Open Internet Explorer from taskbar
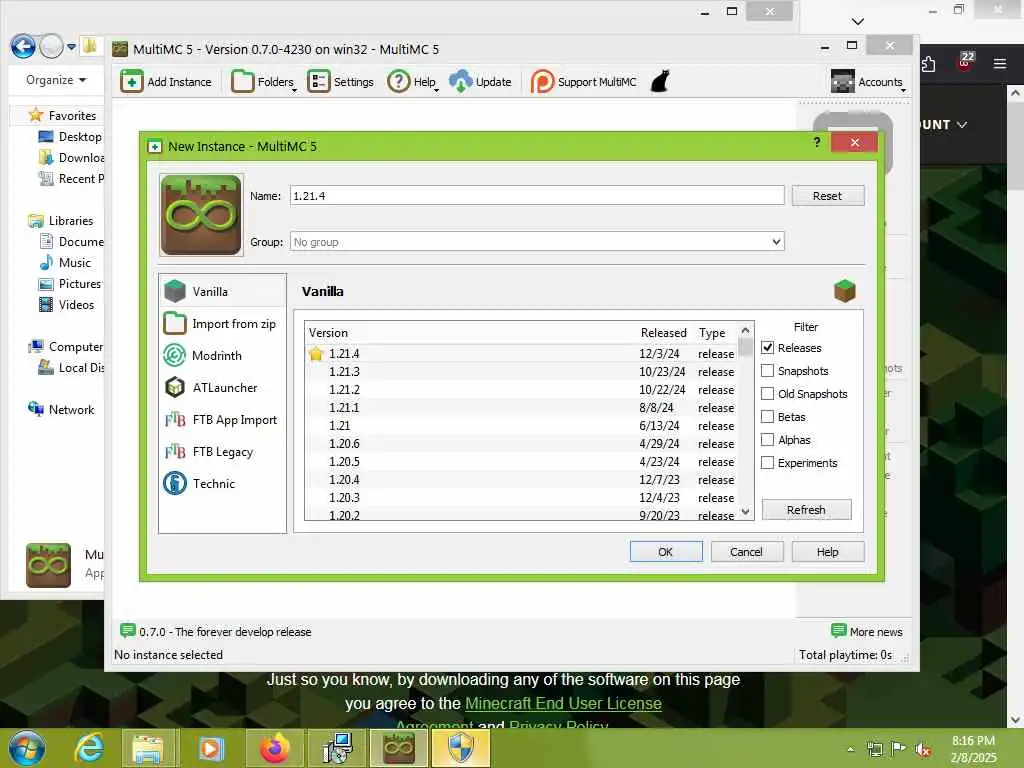The width and height of the screenshot is (1024, 768). click(x=89, y=748)
